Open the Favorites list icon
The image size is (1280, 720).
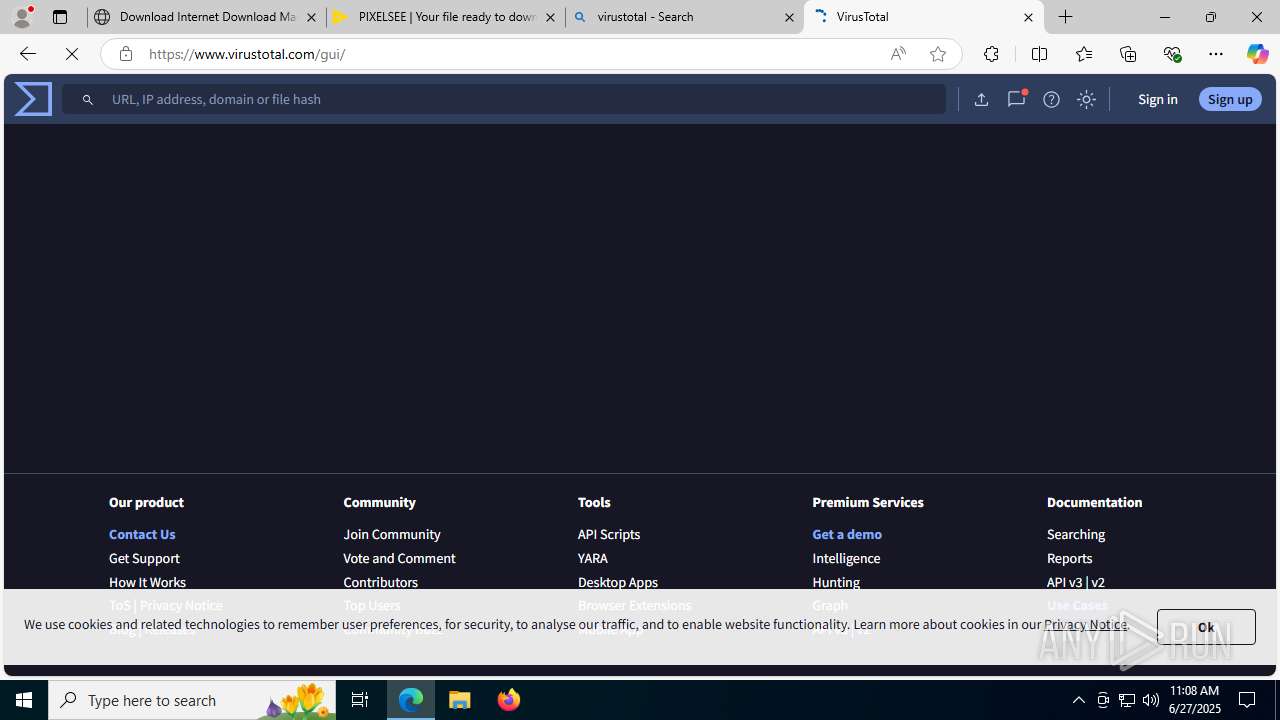(1083, 54)
